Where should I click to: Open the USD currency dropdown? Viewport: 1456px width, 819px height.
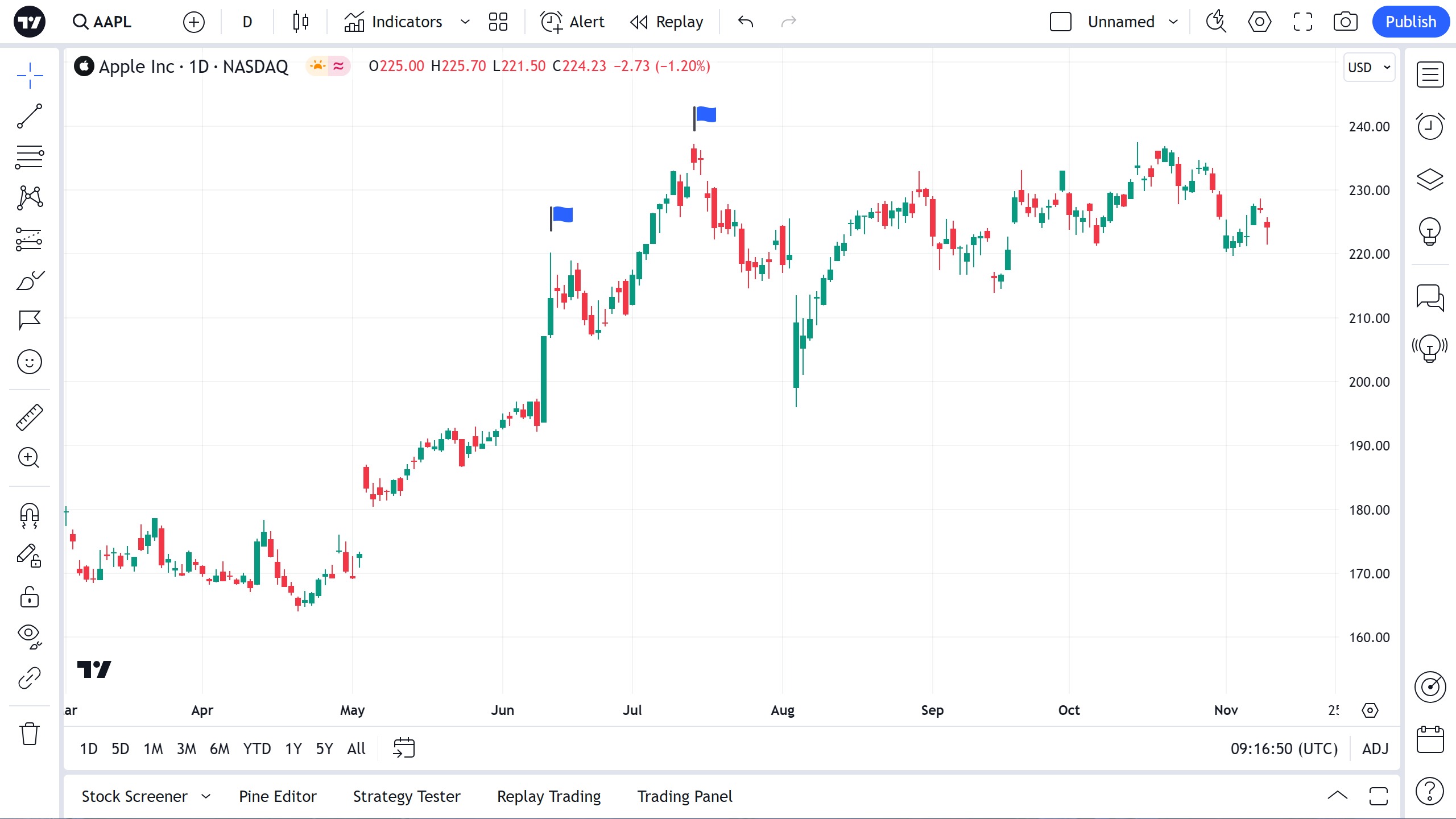(1368, 67)
